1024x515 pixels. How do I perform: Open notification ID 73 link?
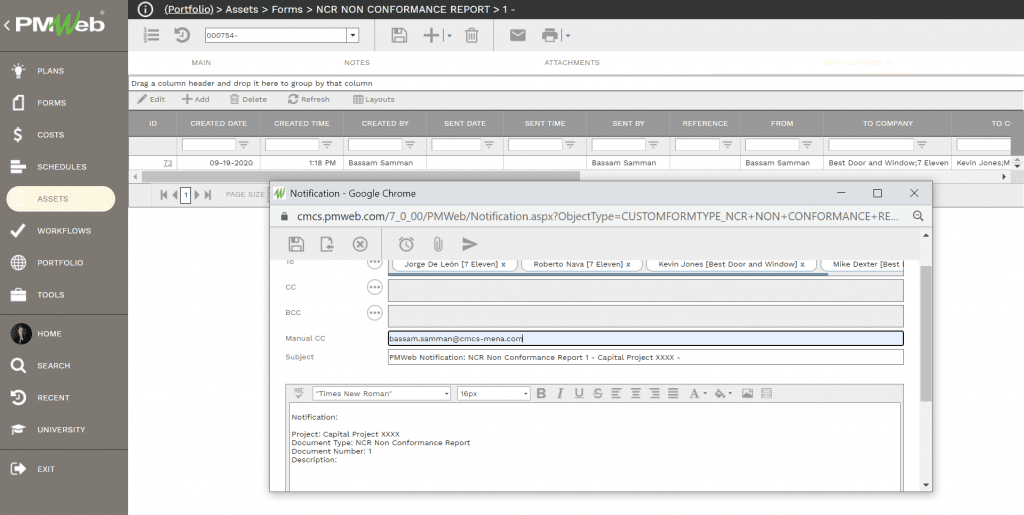click(x=167, y=163)
